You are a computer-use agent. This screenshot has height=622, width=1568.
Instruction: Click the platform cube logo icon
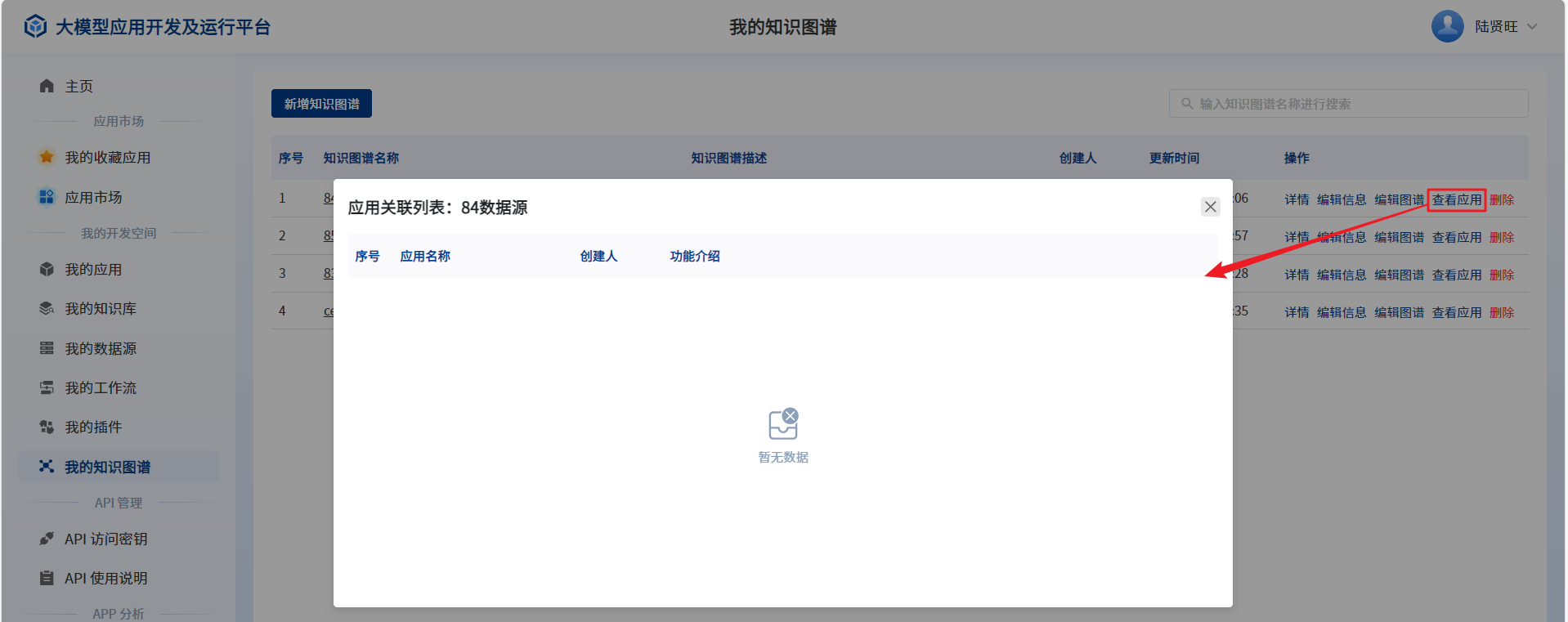click(35, 27)
